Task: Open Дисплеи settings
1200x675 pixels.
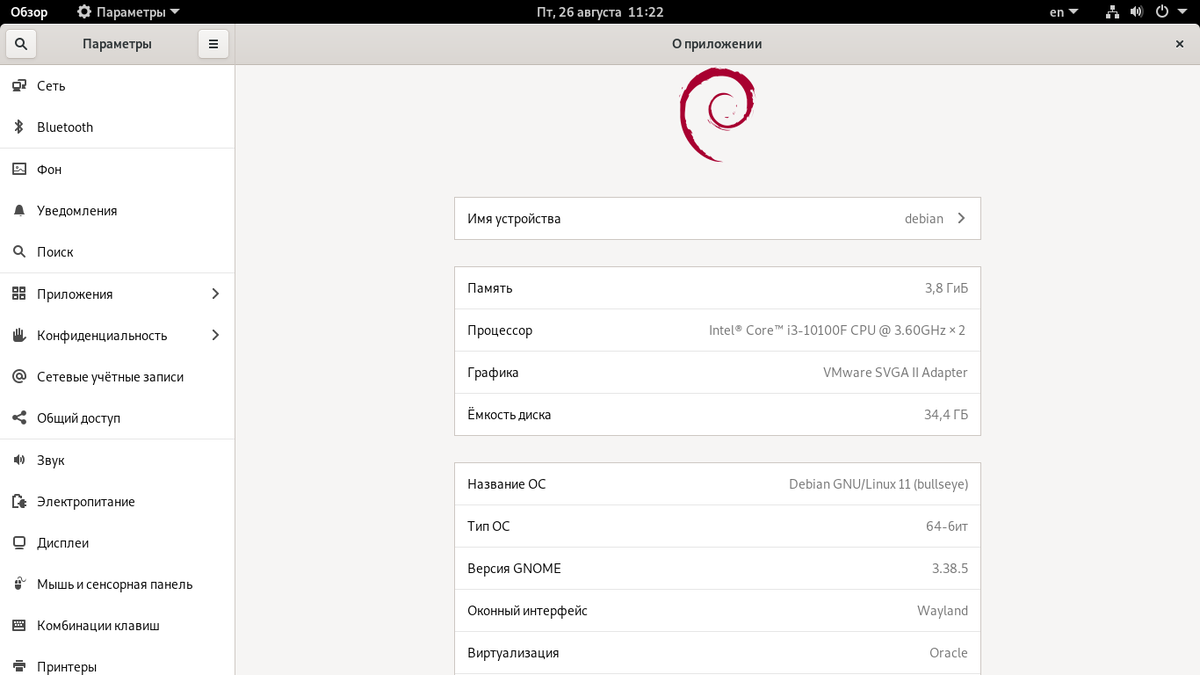Action: [x=117, y=543]
